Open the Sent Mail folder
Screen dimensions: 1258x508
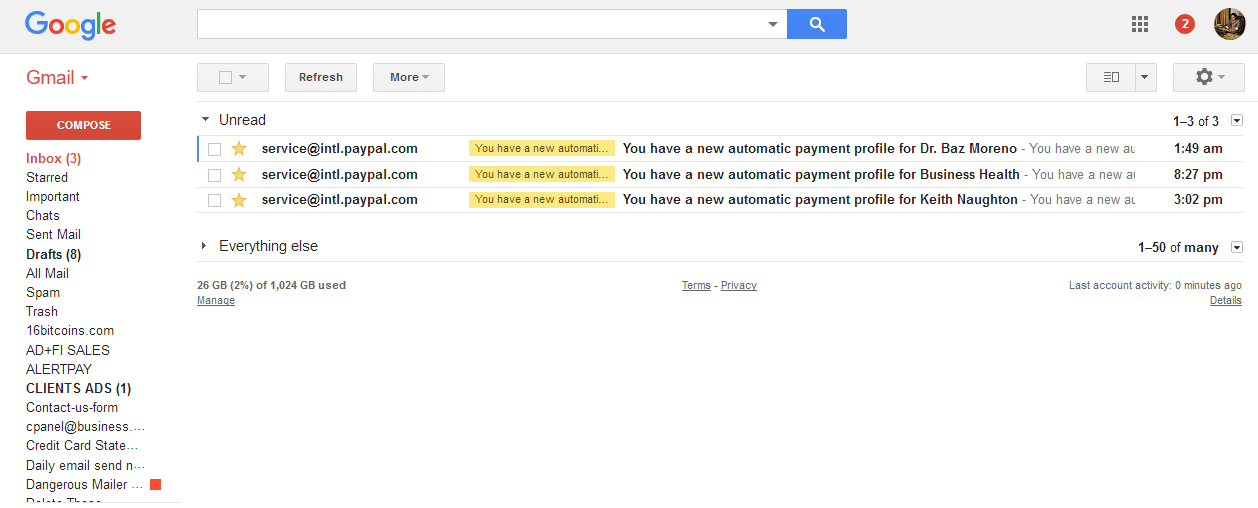coord(53,235)
